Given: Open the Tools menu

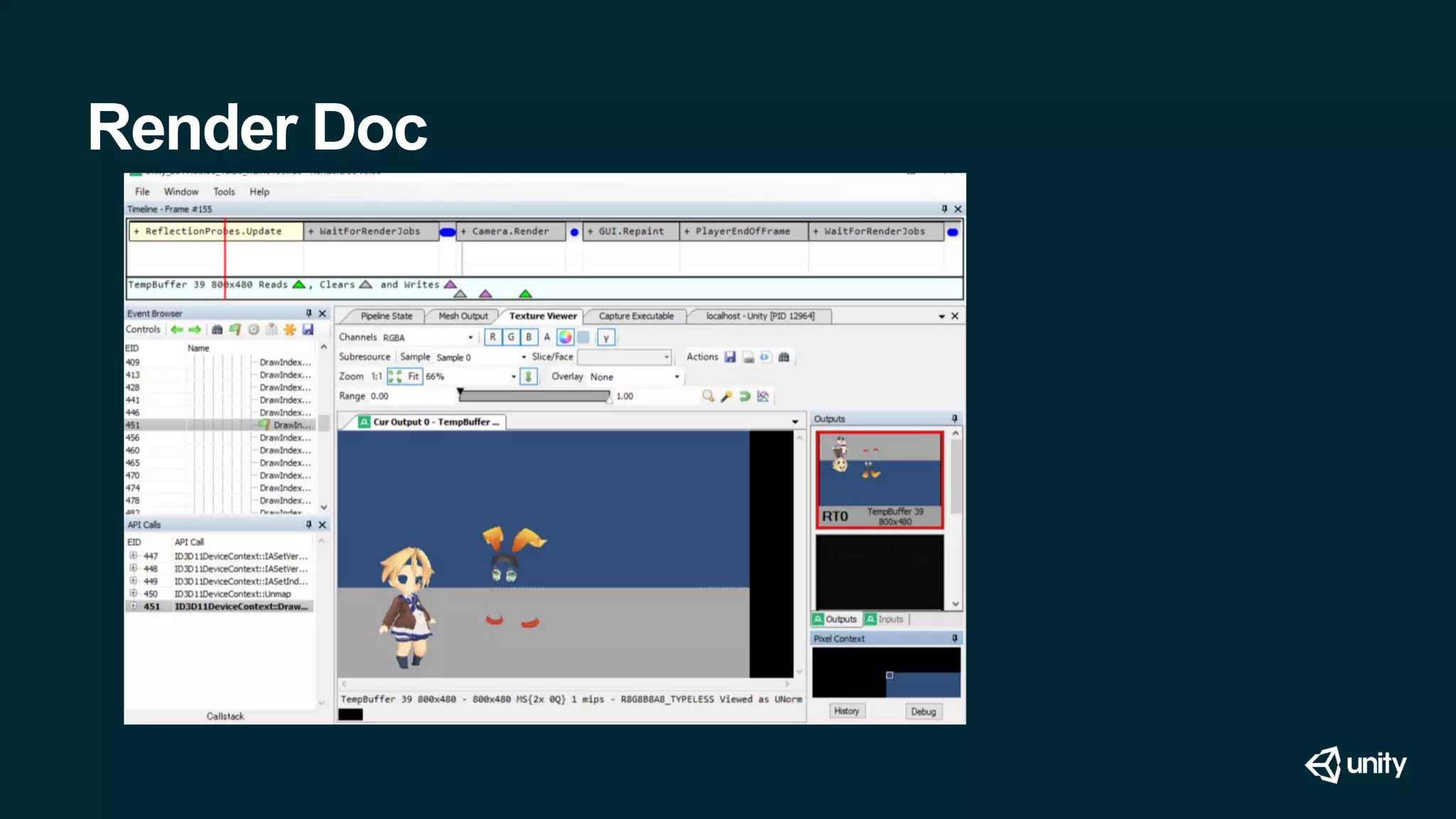Looking at the screenshot, I should point(223,192).
